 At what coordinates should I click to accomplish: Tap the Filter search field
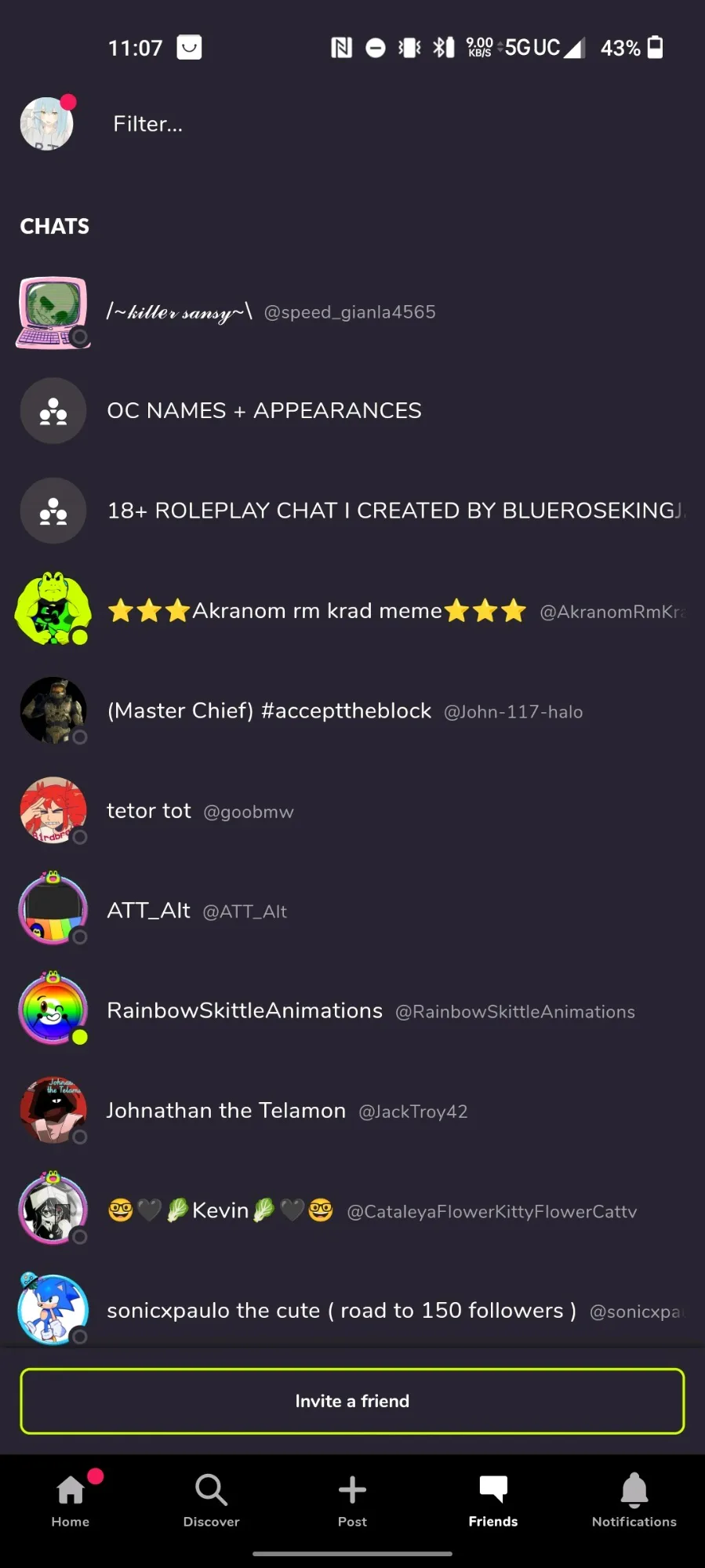click(x=392, y=124)
